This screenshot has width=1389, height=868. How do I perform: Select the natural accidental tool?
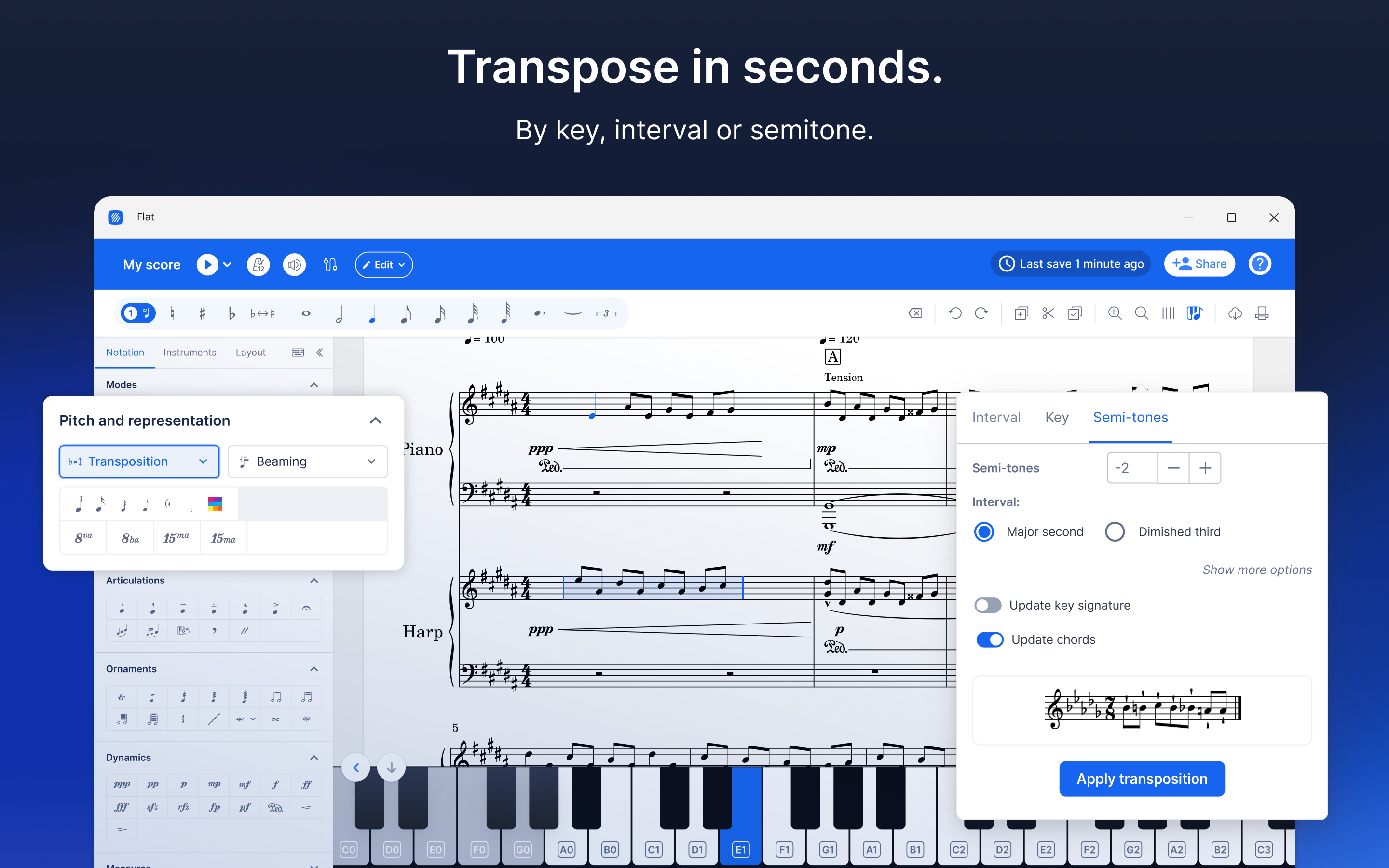[172, 313]
